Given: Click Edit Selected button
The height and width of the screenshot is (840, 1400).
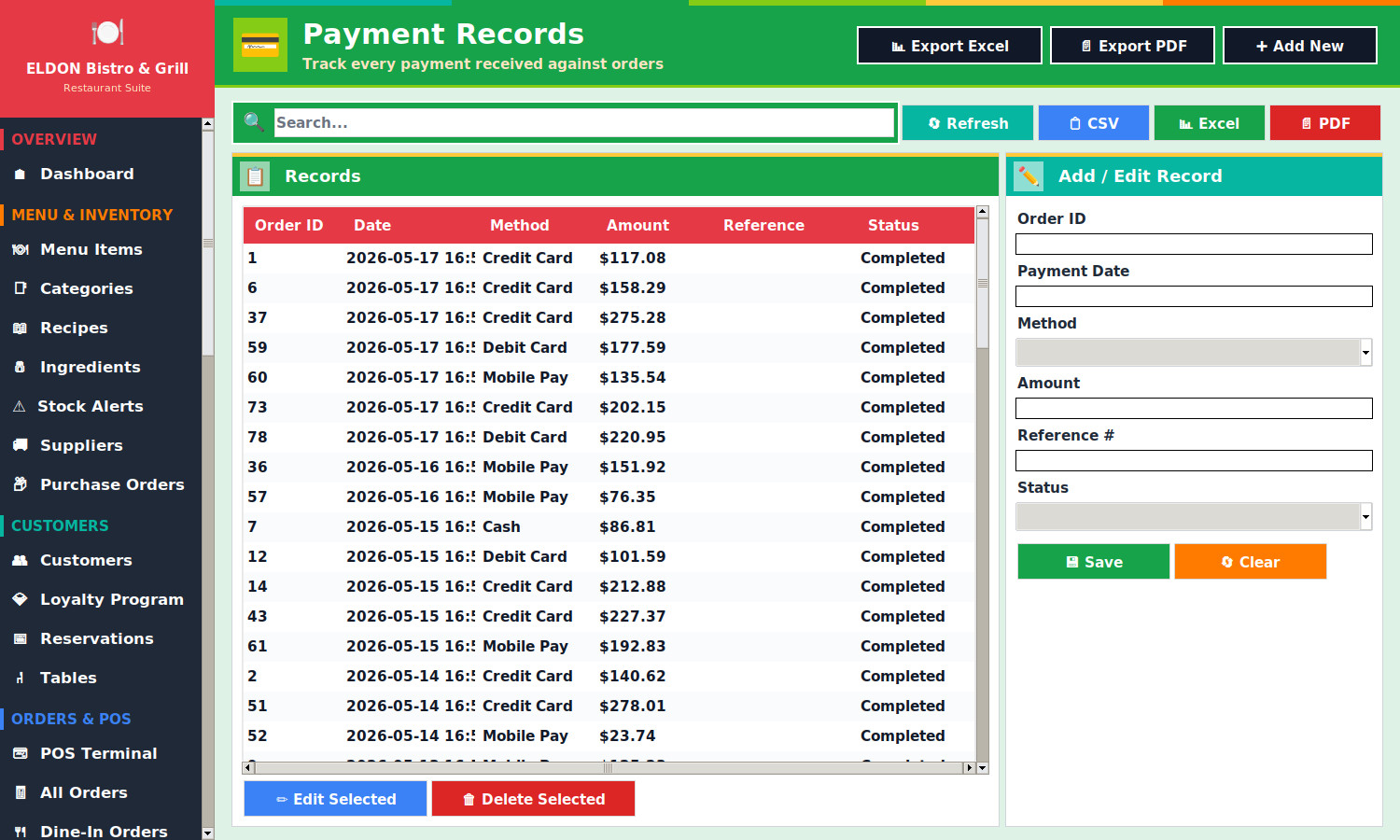Looking at the screenshot, I should pyautogui.click(x=335, y=799).
